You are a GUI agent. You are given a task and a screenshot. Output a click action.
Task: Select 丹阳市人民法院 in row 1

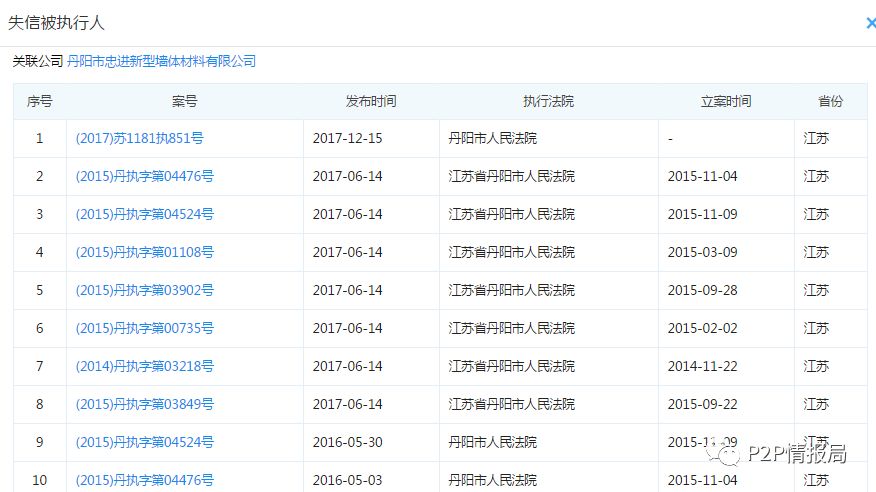click(492, 138)
